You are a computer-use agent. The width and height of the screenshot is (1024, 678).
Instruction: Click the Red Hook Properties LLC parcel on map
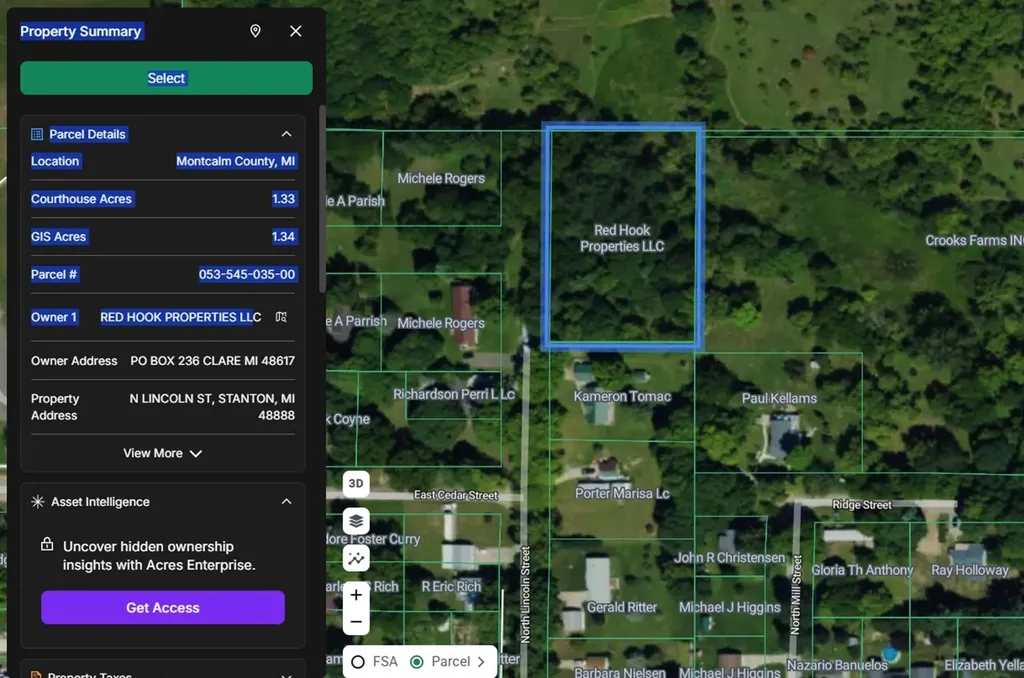pyautogui.click(x=622, y=238)
